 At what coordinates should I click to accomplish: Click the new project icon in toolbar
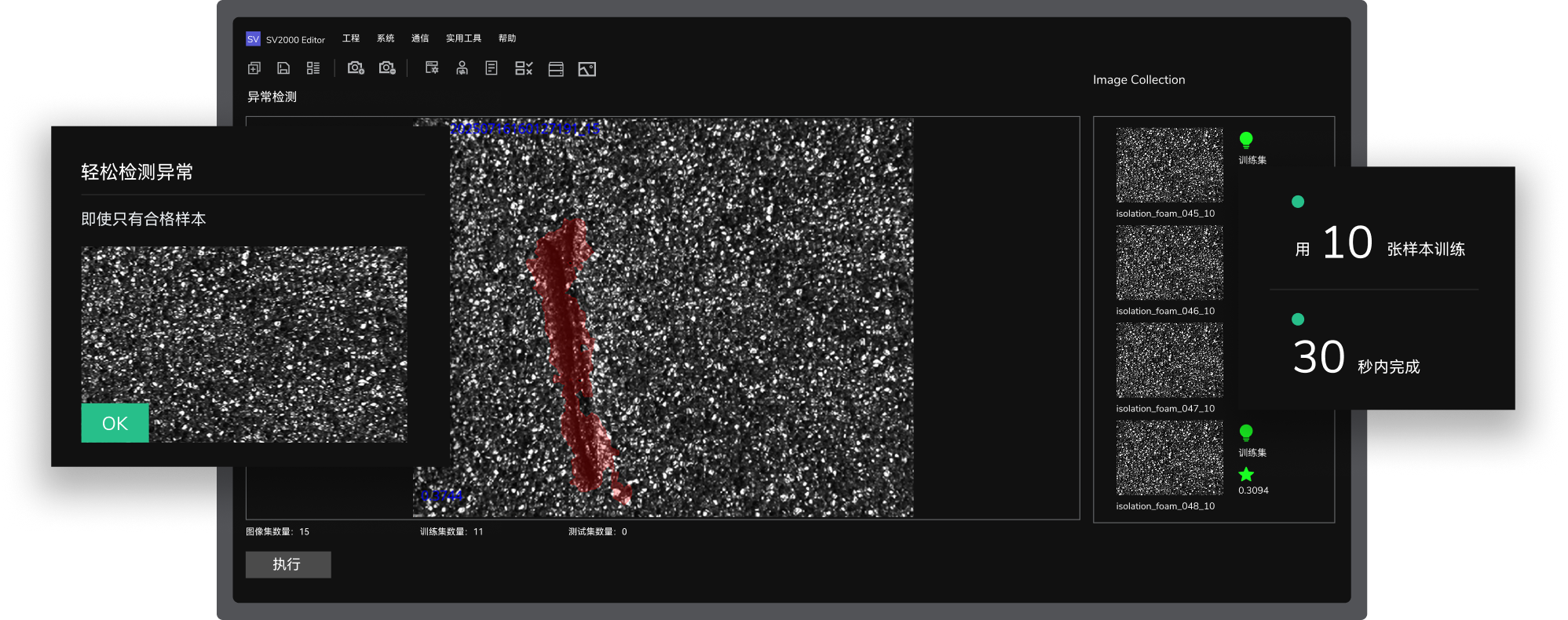tap(254, 68)
